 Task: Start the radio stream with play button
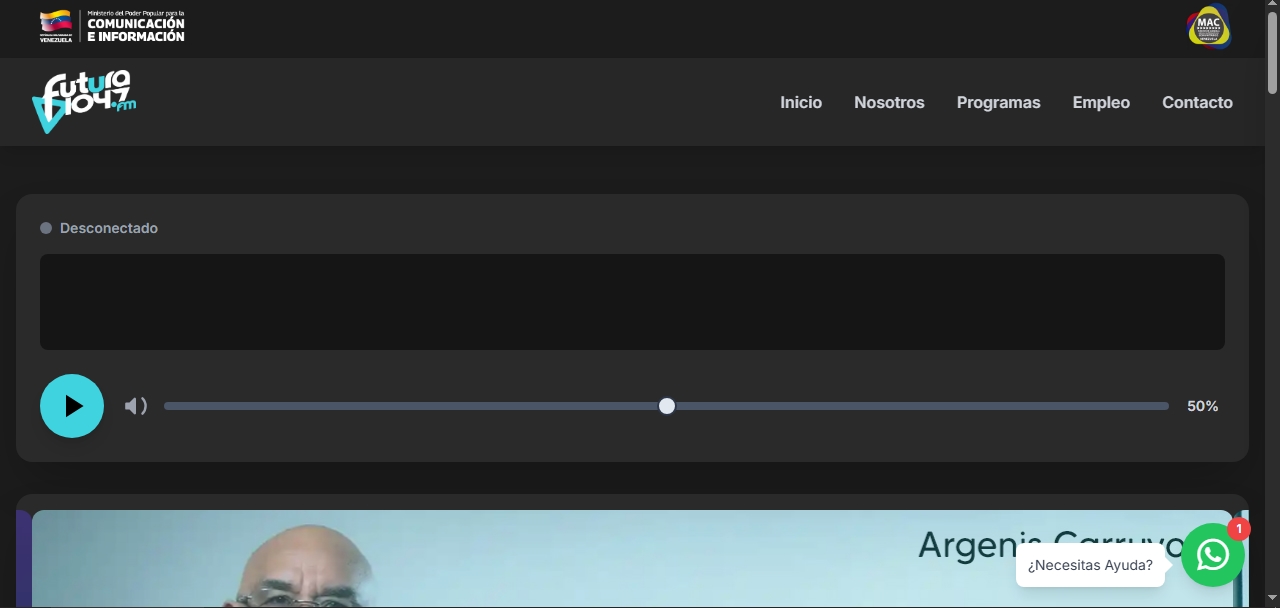(x=72, y=406)
